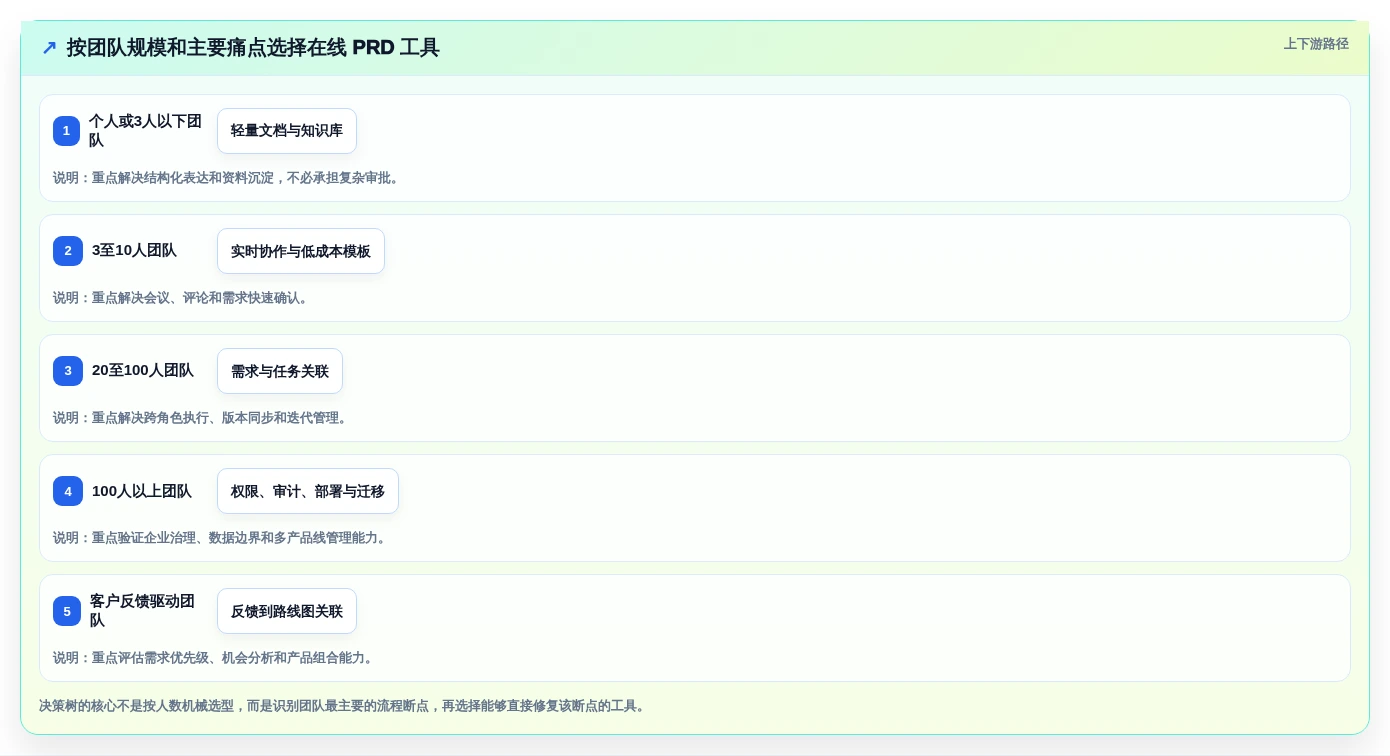This screenshot has width=1390, height=756.
Task: Click the note about 结构化表达和资料沉淀
Action: 227,178
